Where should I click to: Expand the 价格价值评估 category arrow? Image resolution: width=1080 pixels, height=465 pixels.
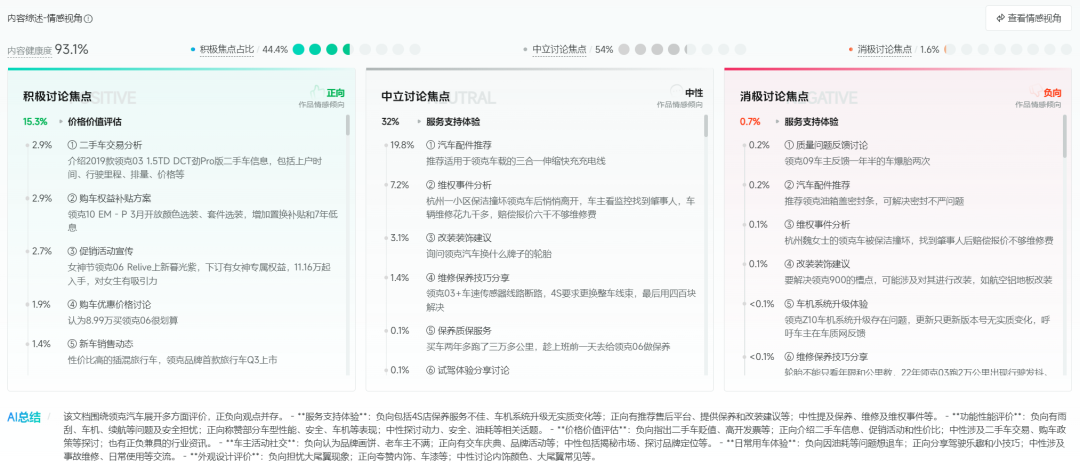[61, 121]
